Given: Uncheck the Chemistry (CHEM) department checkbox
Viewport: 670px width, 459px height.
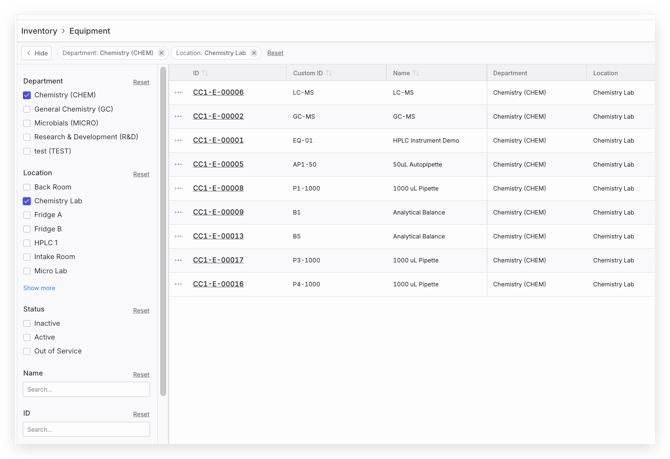Looking at the screenshot, I should pyautogui.click(x=27, y=95).
